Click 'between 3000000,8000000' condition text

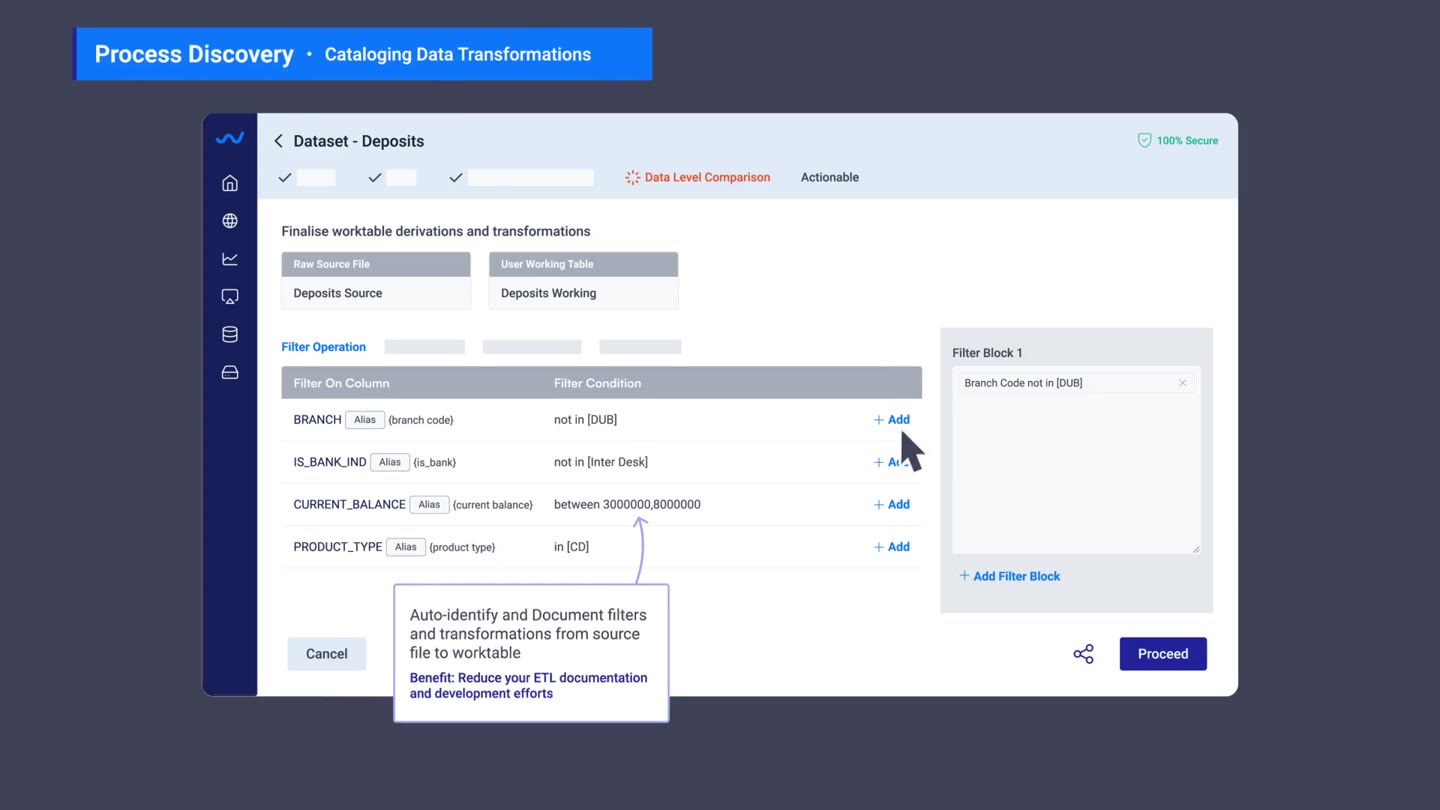[x=627, y=505]
